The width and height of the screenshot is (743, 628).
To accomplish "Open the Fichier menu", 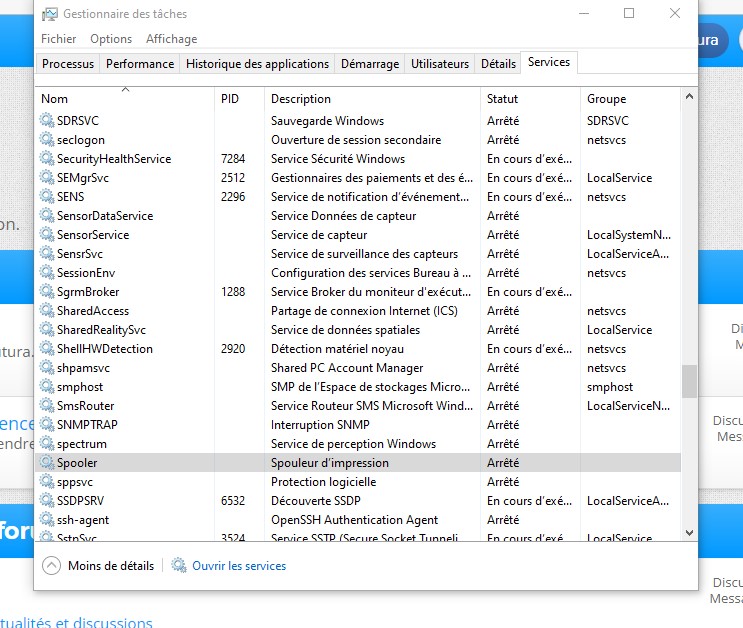I will point(58,39).
